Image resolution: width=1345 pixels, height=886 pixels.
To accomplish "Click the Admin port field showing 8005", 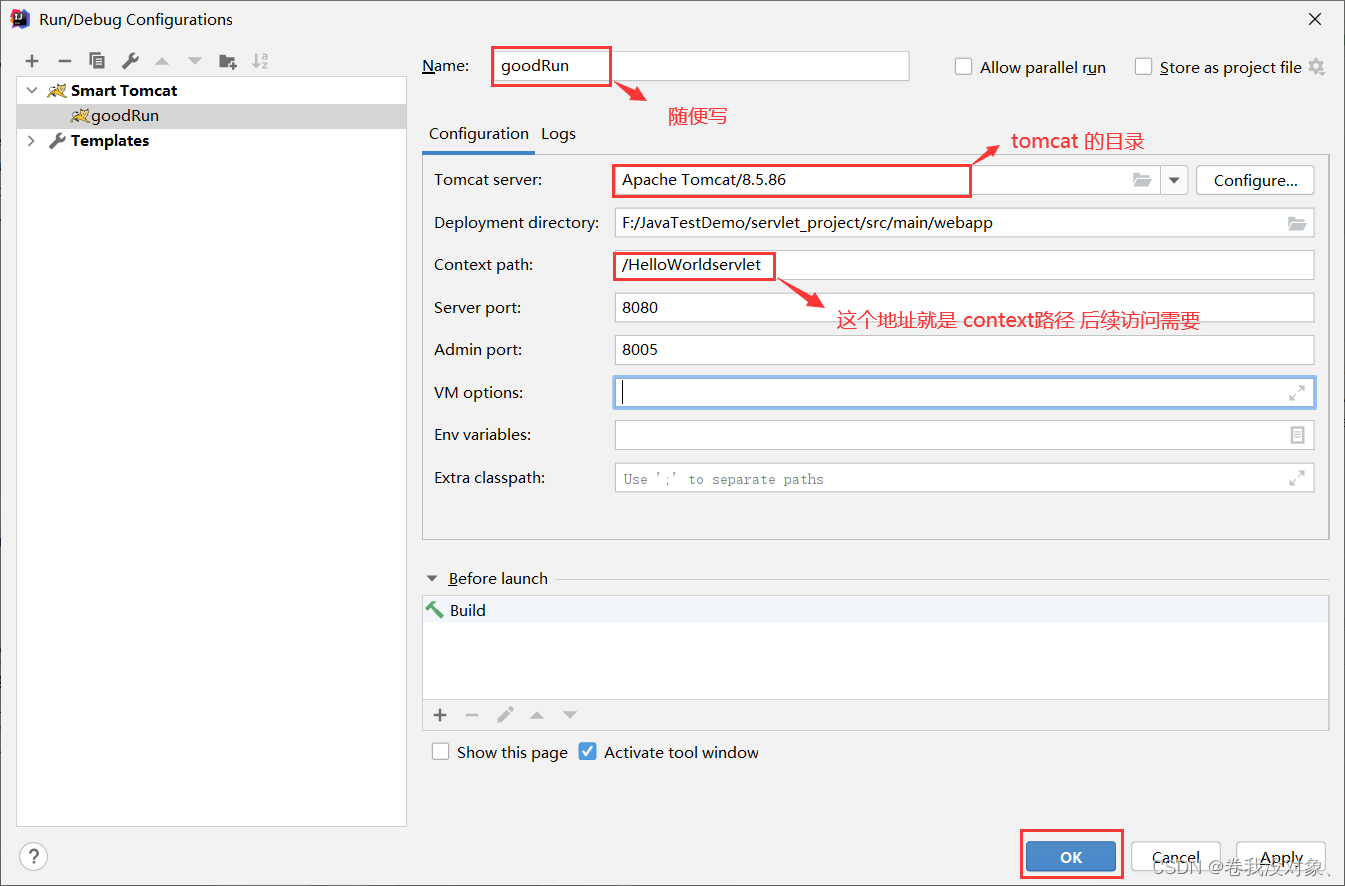I will tap(964, 350).
